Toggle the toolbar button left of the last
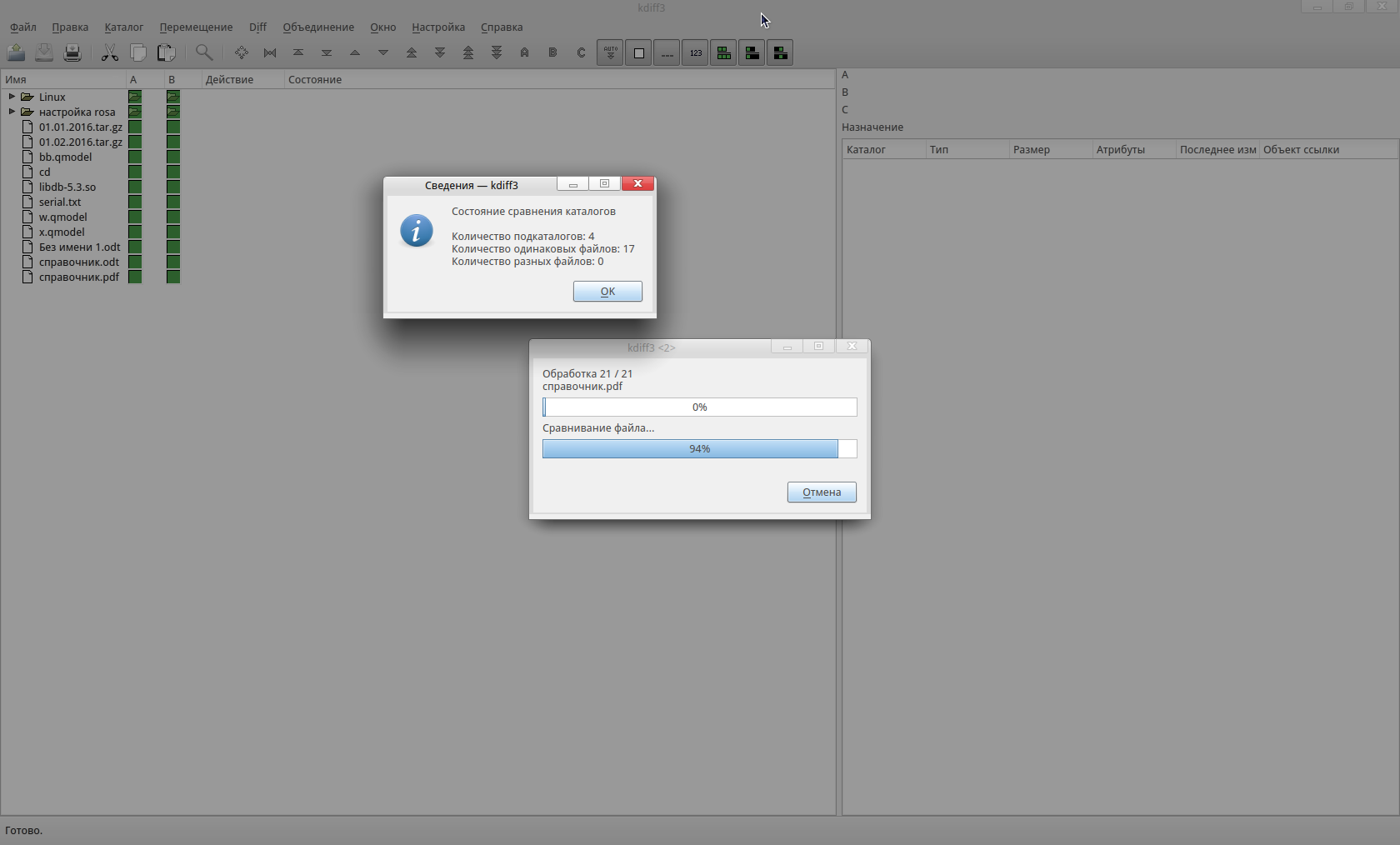Image resolution: width=1400 pixels, height=845 pixels. coord(752,52)
